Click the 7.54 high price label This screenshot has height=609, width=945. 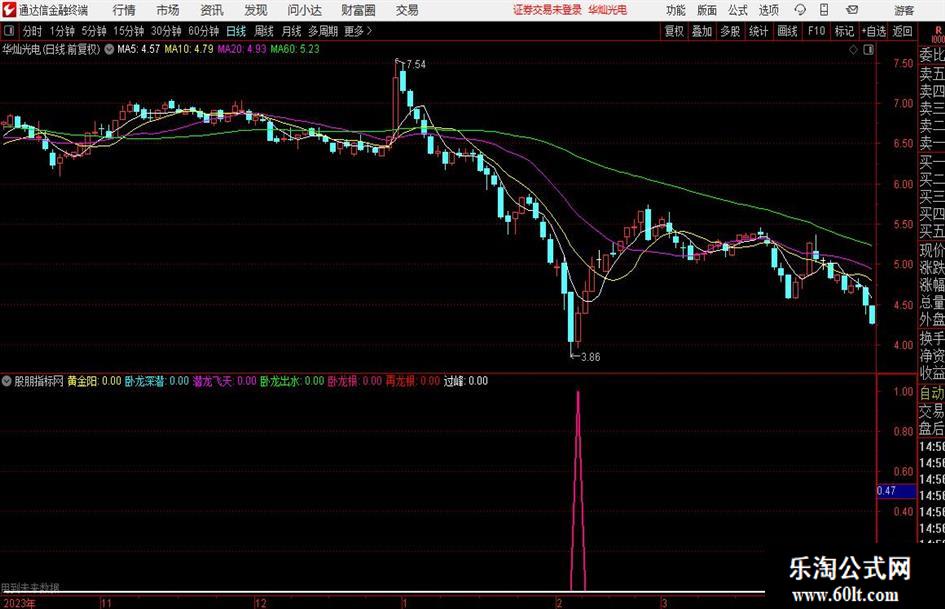tap(416, 65)
